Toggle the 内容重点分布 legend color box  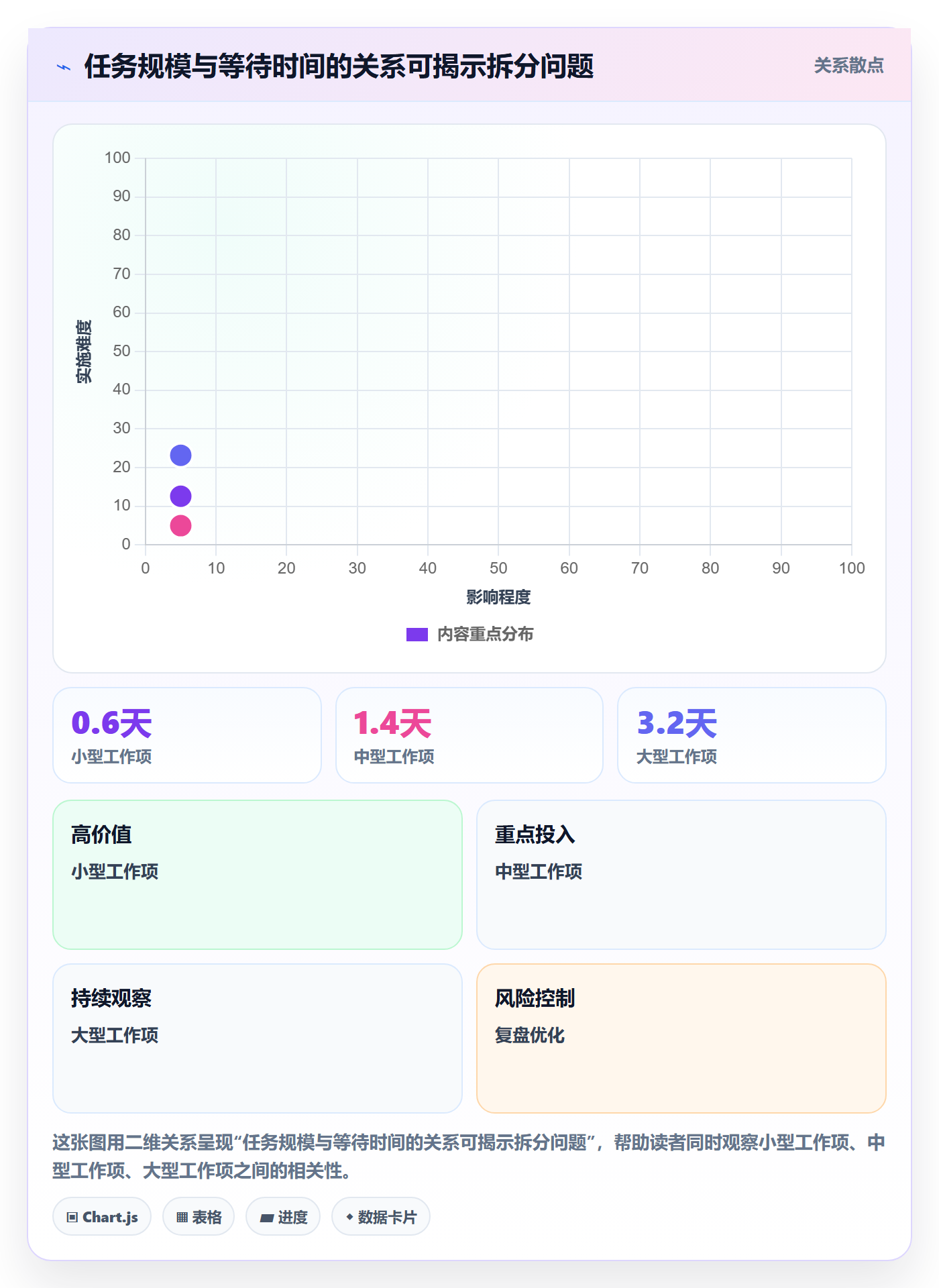[x=417, y=635]
